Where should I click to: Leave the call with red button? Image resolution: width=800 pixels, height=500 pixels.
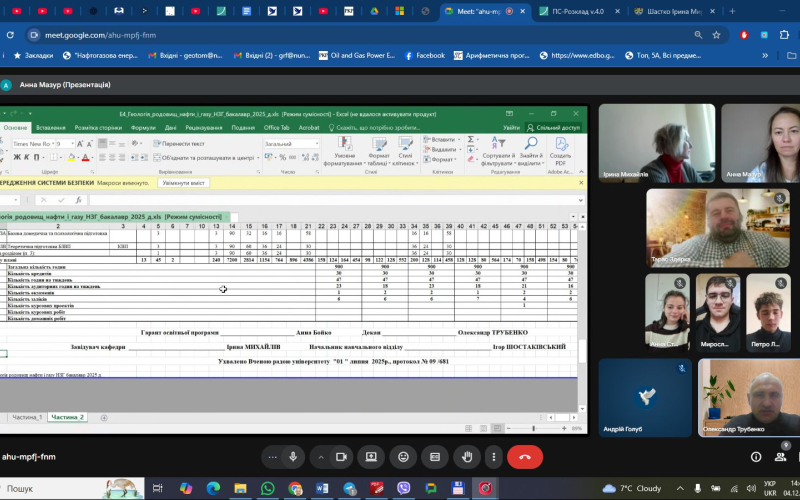point(524,456)
